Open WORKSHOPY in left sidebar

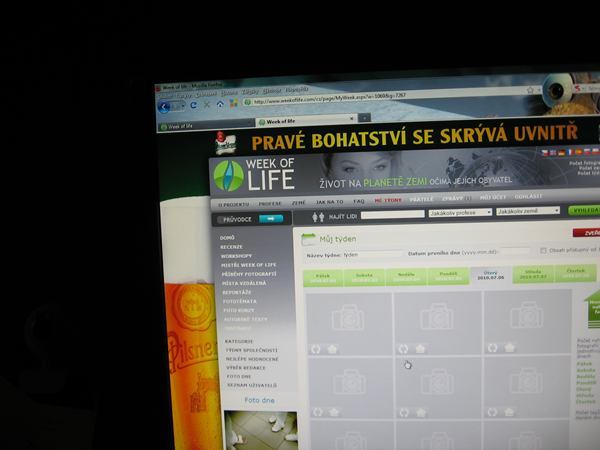pyautogui.click(x=236, y=256)
